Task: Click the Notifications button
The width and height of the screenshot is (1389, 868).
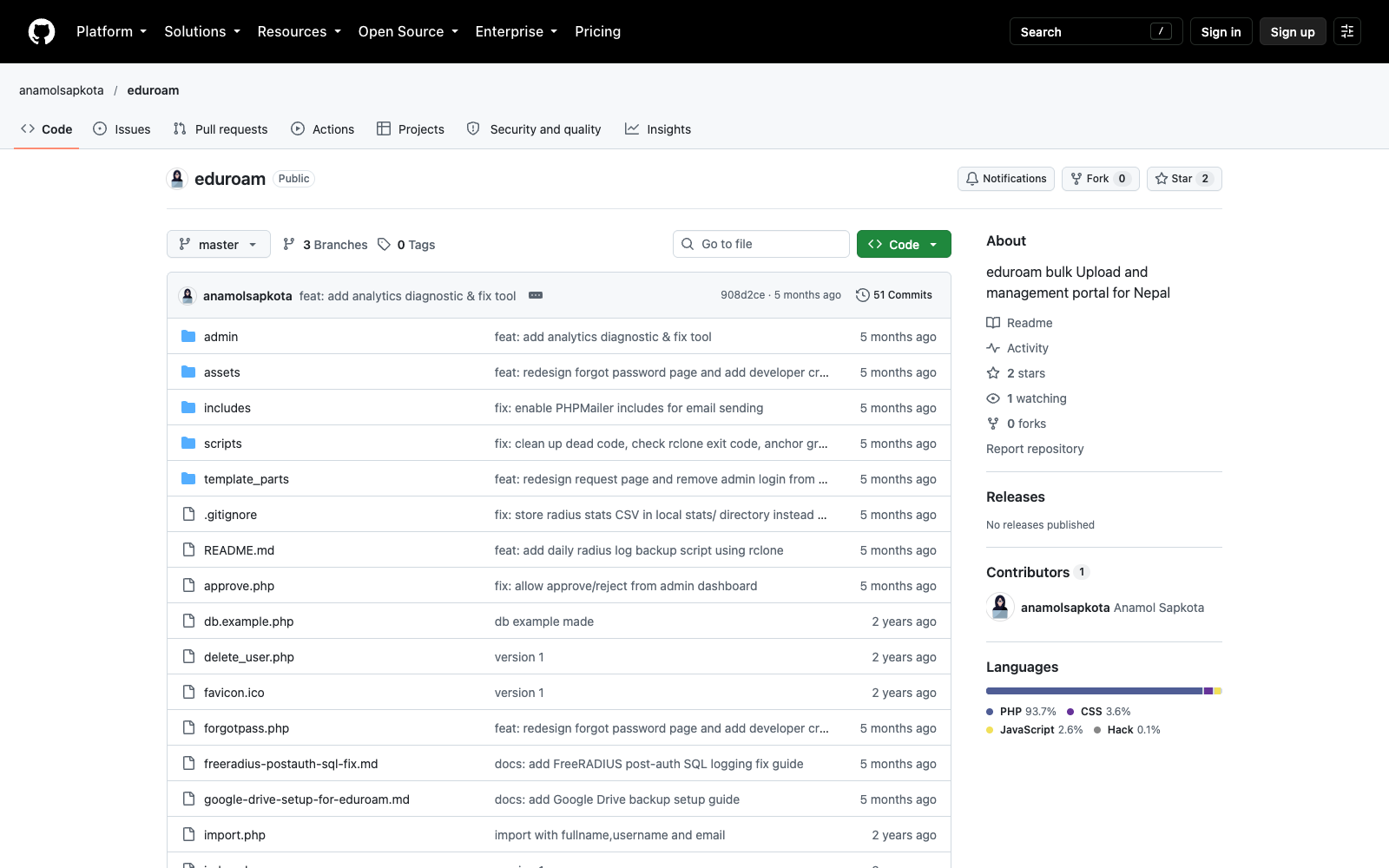Action: (x=1006, y=179)
